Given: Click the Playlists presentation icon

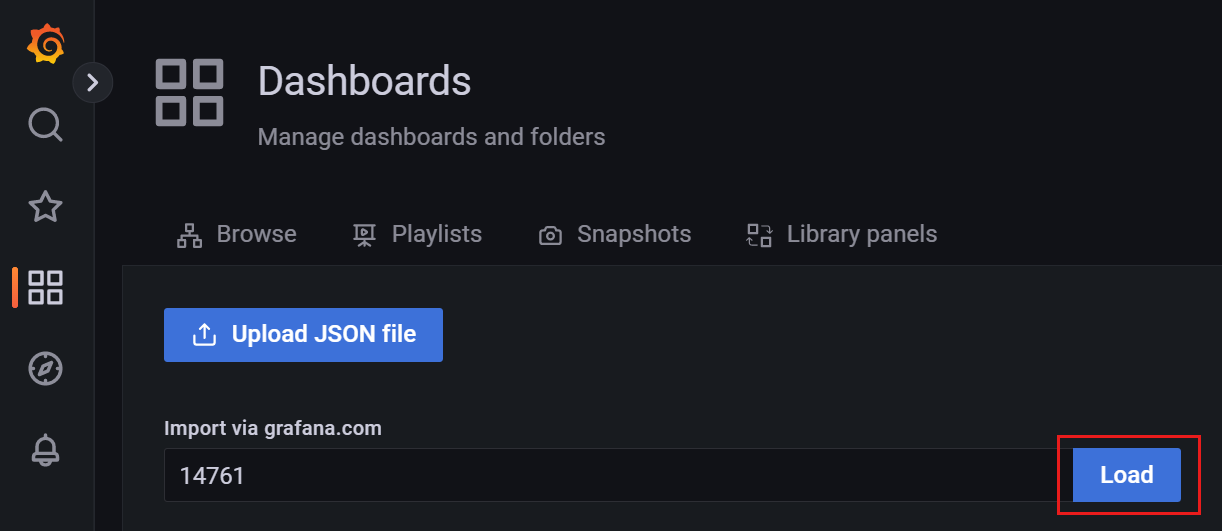Looking at the screenshot, I should [x=364, y=235].
